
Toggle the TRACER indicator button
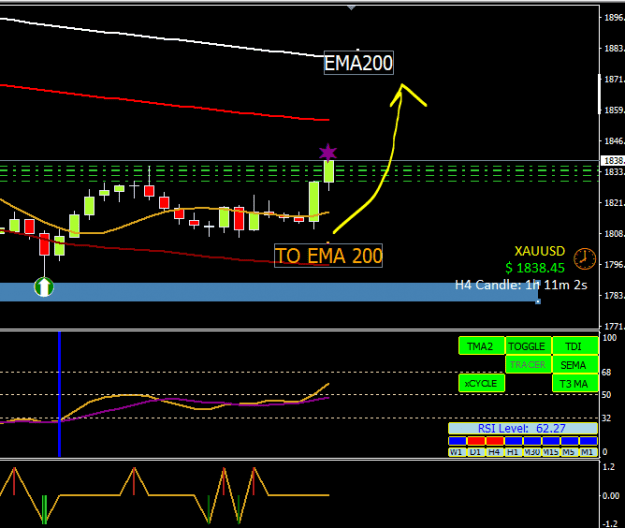click(528, 365)
